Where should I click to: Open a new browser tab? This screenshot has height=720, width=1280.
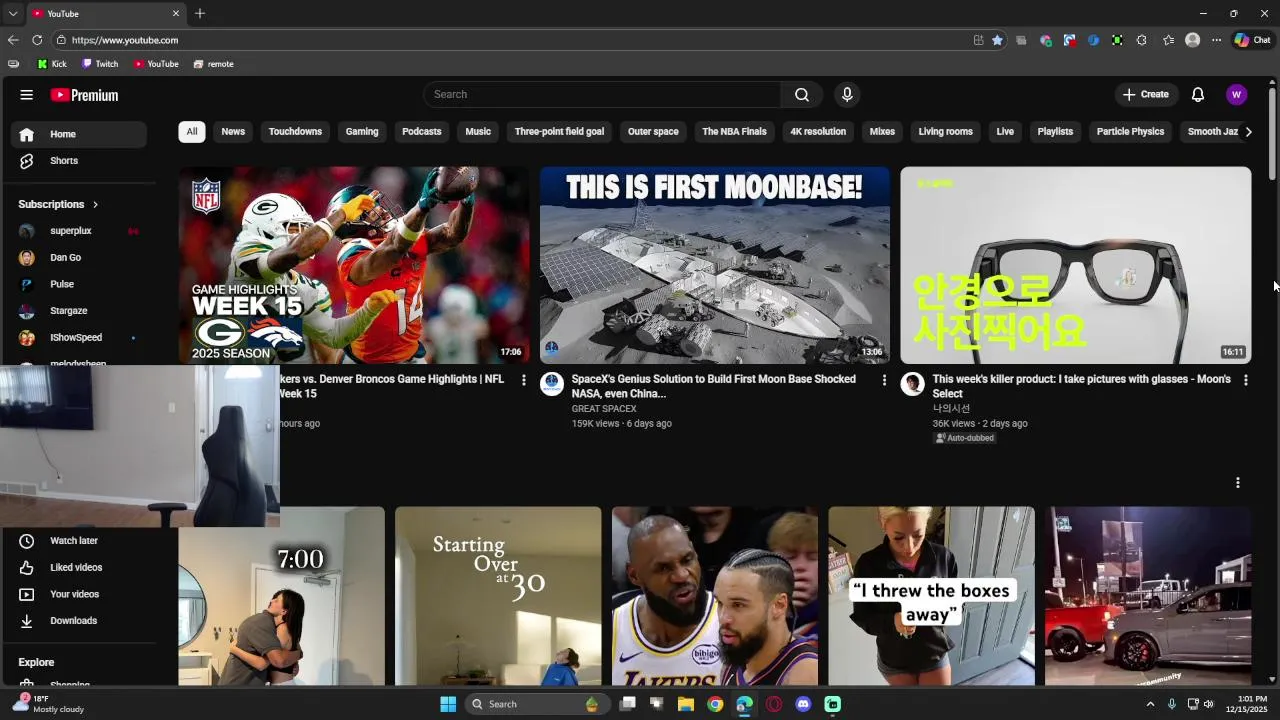200,13
